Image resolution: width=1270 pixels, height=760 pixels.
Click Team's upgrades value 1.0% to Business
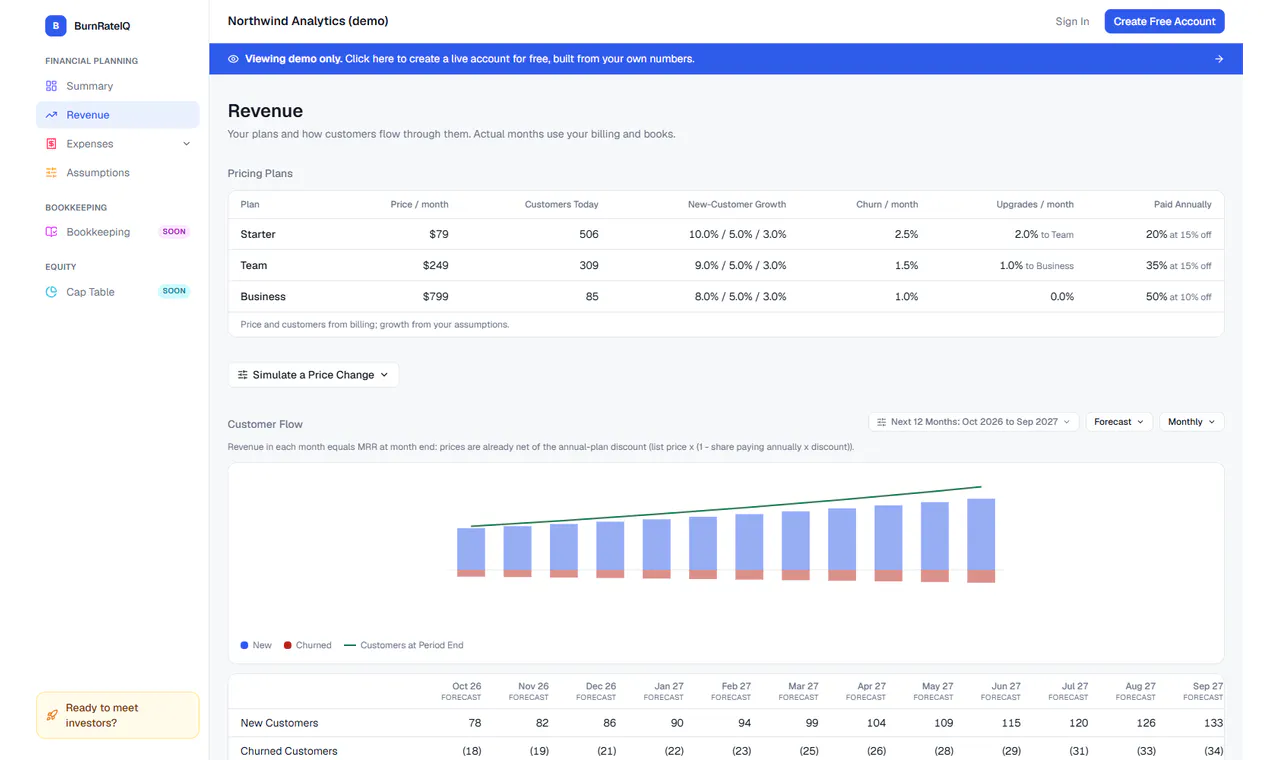pos(1037,265)
